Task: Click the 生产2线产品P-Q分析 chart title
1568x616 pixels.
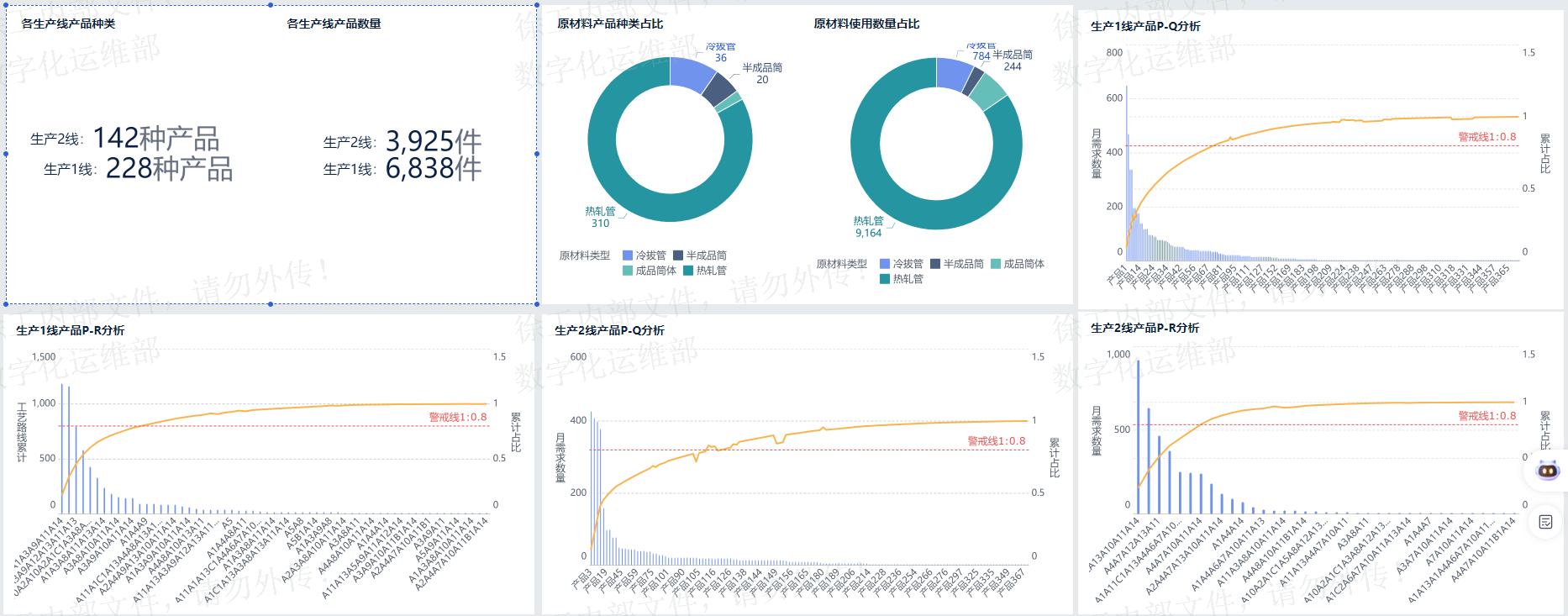Action: pos(609,330)
